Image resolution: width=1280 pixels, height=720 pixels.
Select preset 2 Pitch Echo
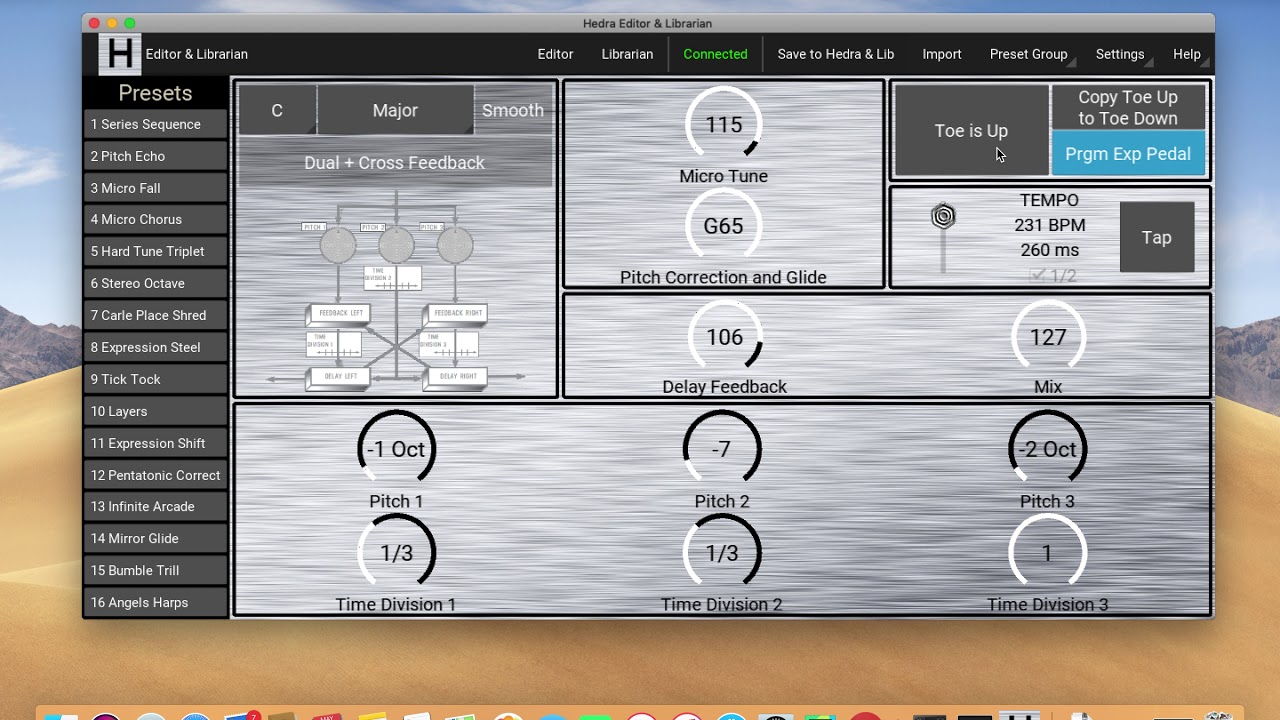[x=156, y=156]
